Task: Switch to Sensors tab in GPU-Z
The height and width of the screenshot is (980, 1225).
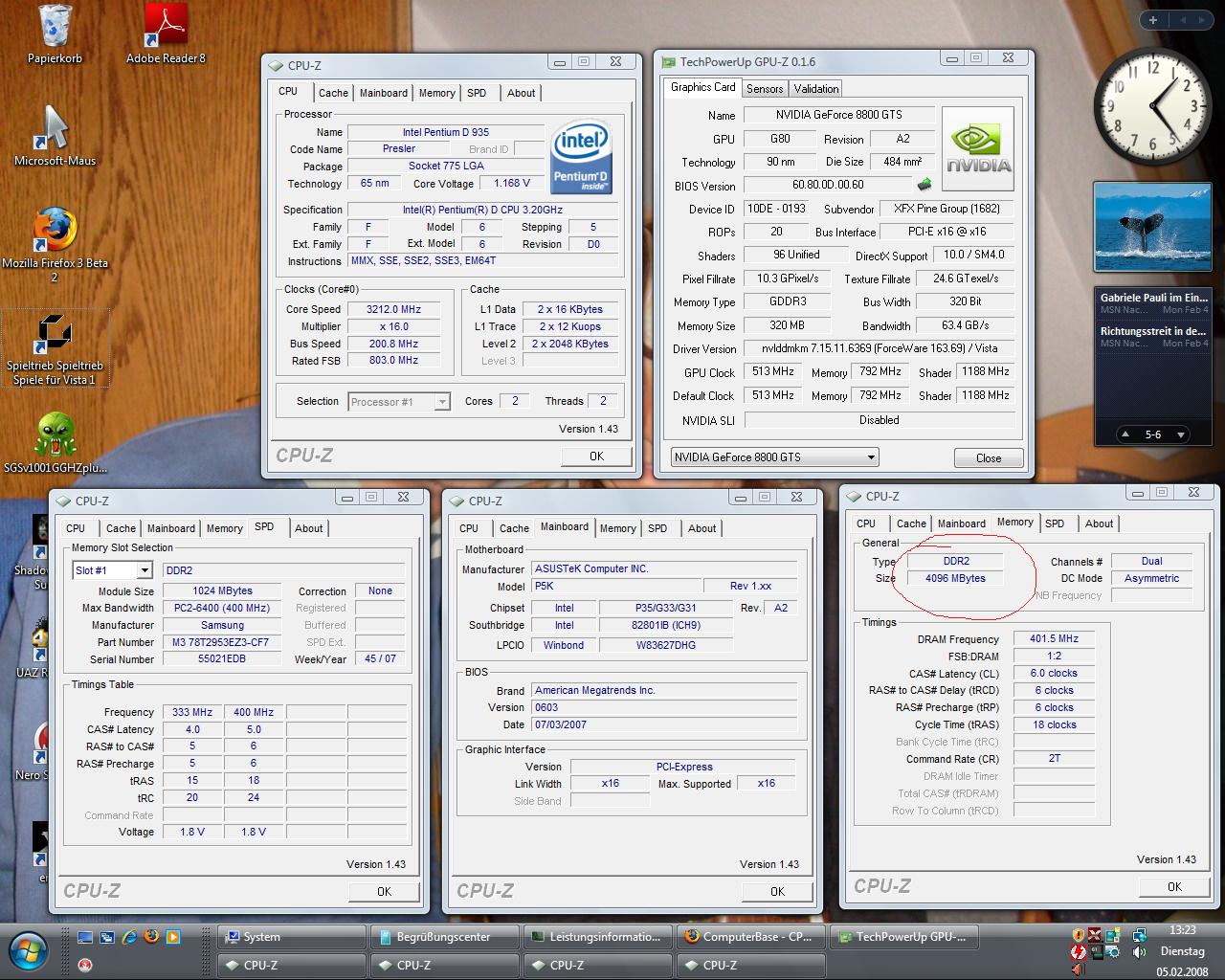Action: [765, 89]
